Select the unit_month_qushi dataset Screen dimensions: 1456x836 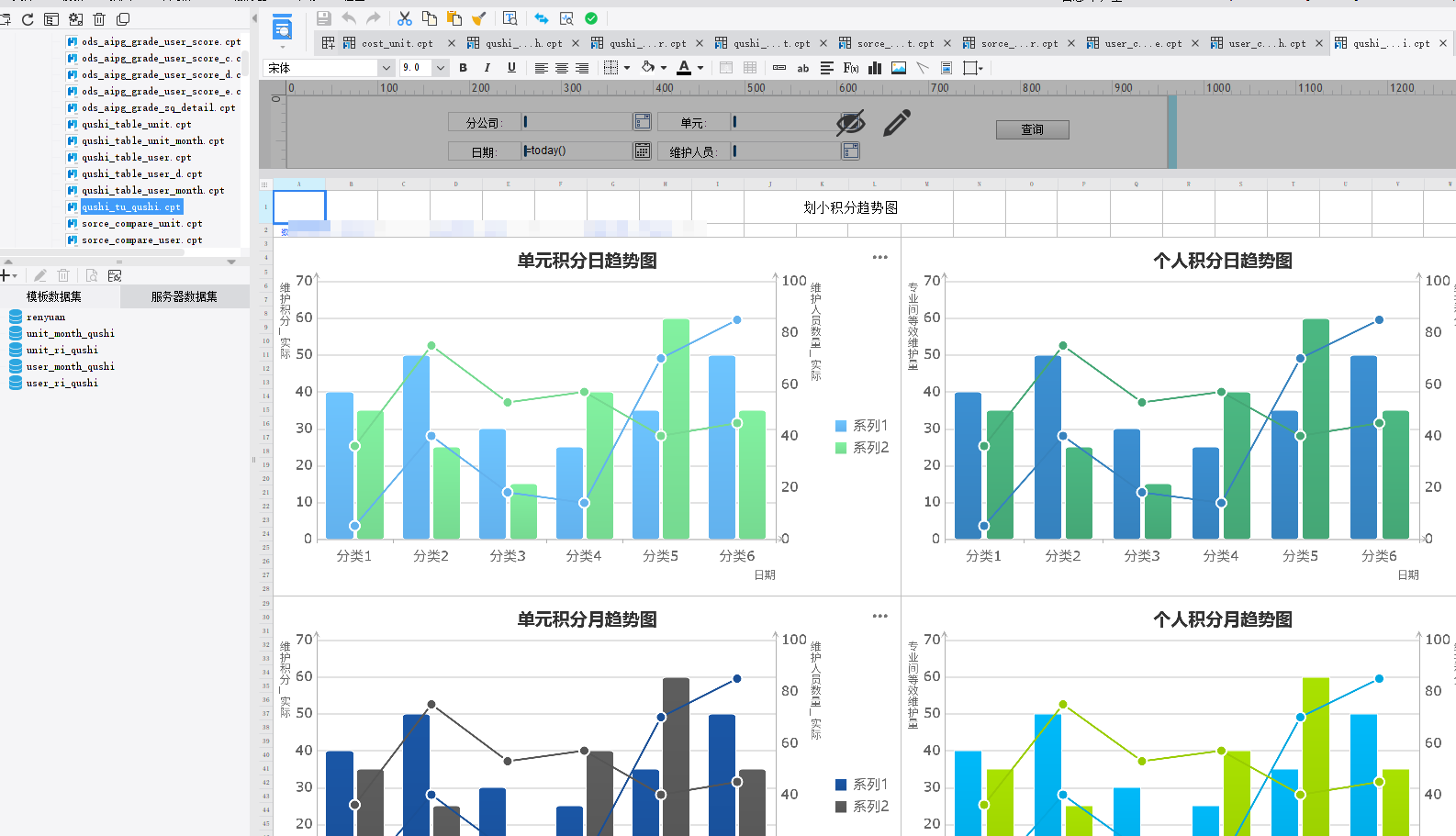[71, 333]
